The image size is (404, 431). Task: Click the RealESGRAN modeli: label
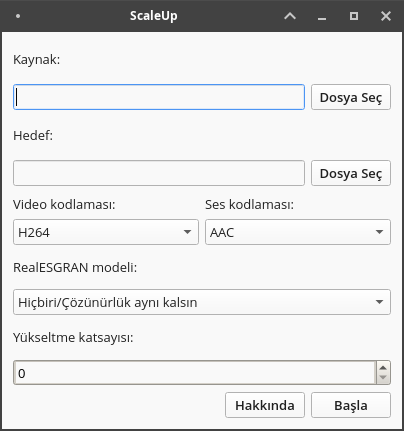75,267
